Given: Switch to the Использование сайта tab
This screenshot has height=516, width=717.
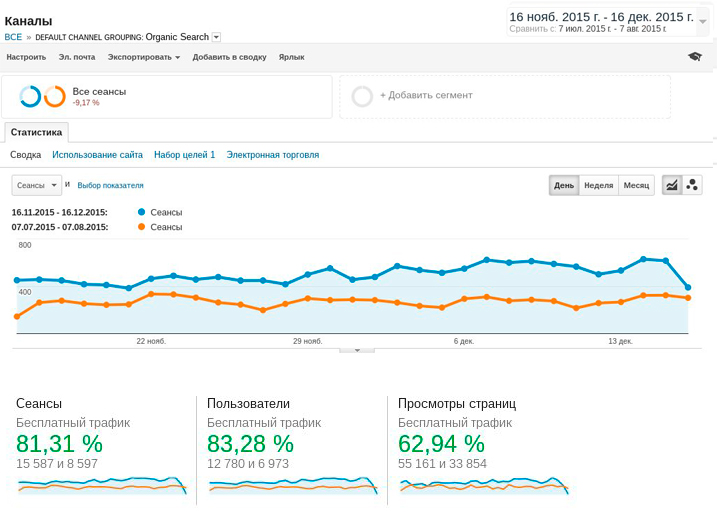Looking at the screenshot, I should [x=97, y=155].
